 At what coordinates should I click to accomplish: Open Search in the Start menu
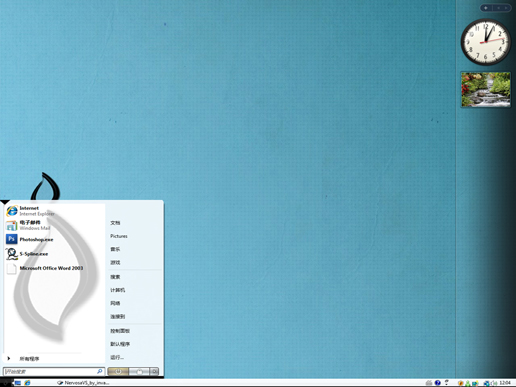click(x=115, y=277)
